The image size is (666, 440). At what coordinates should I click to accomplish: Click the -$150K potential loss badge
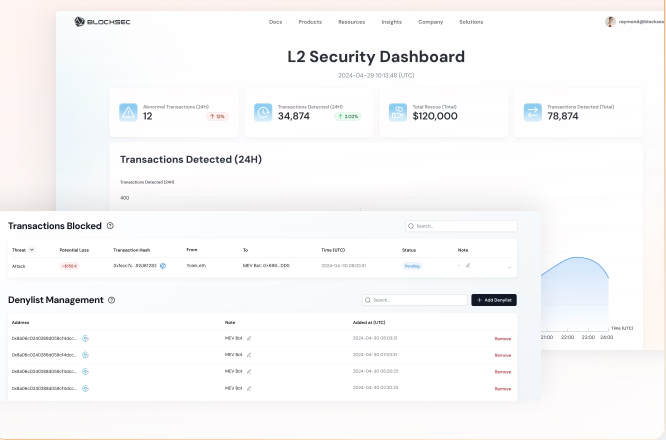coord(69,266)
